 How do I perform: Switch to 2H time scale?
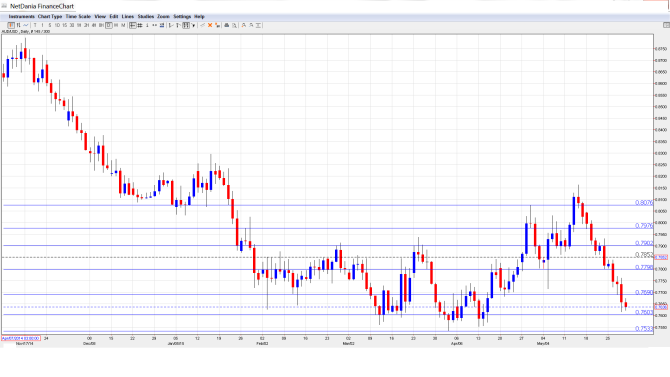pos(86,25)
